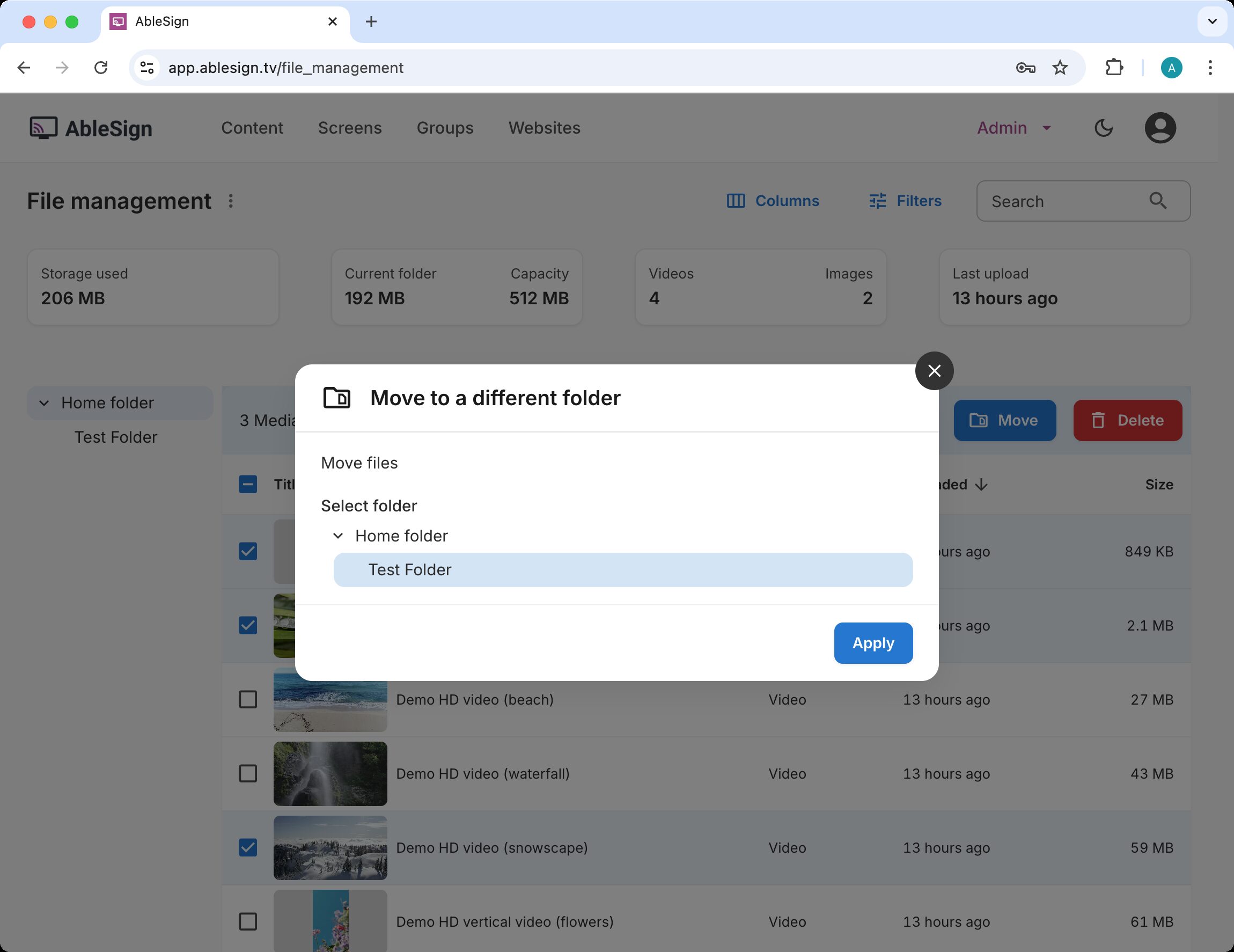Image resolution: width=1234 pixels, height=952 pixels.
Task: Sort by the Size column header
Action: coord(1159,485)
